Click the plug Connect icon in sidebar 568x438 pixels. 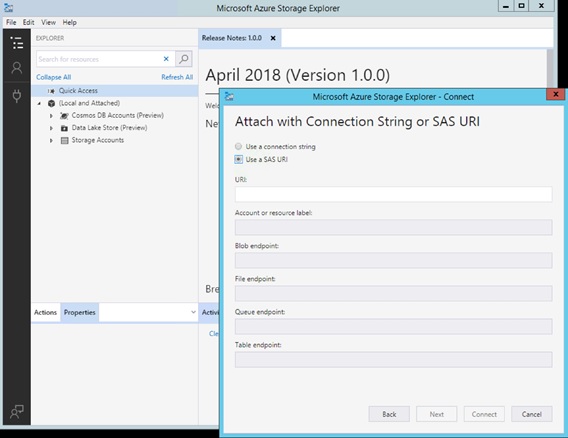[17, 96]
